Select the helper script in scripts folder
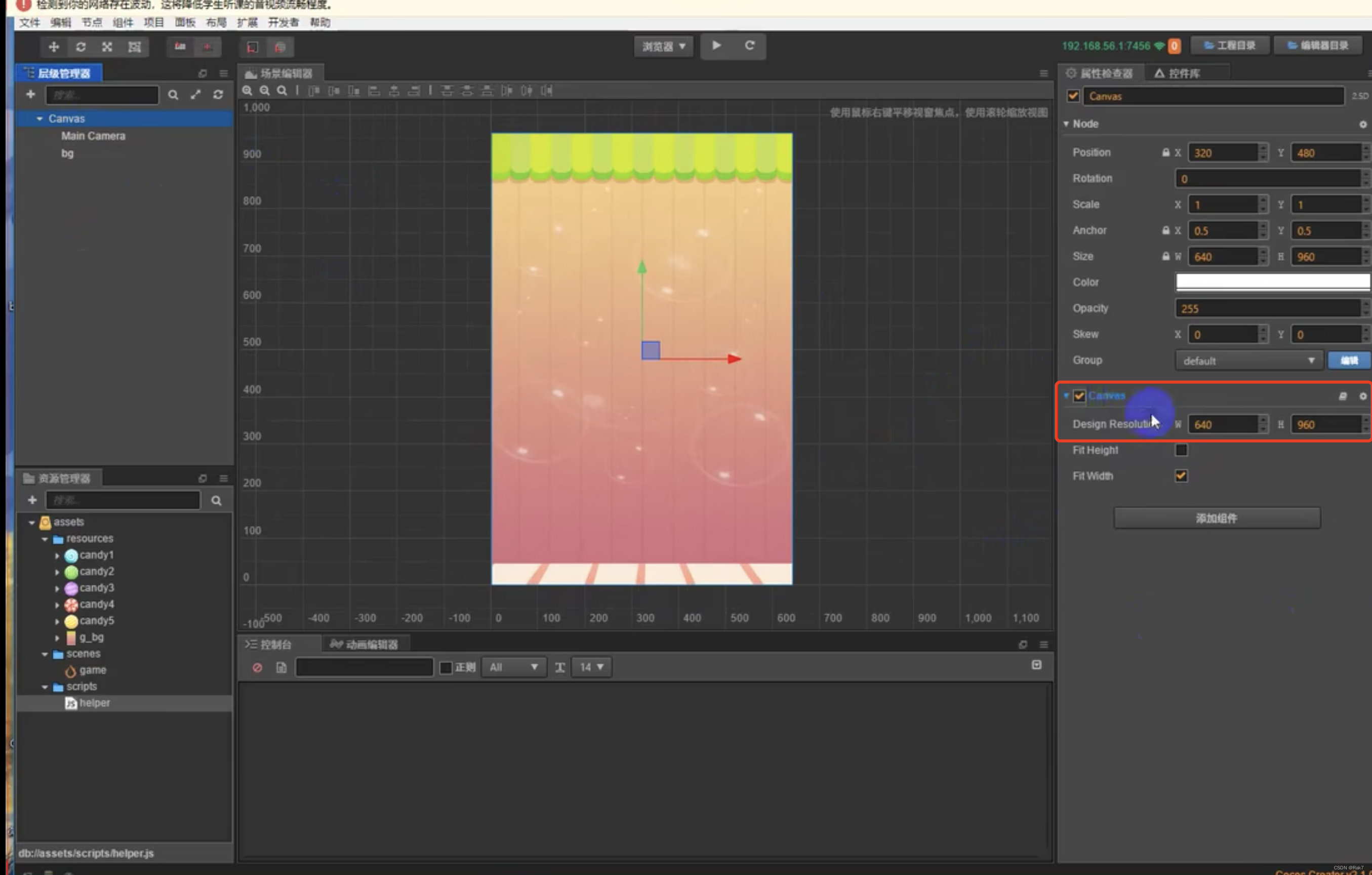This screenshot has width=1372, height=875. 95,702
